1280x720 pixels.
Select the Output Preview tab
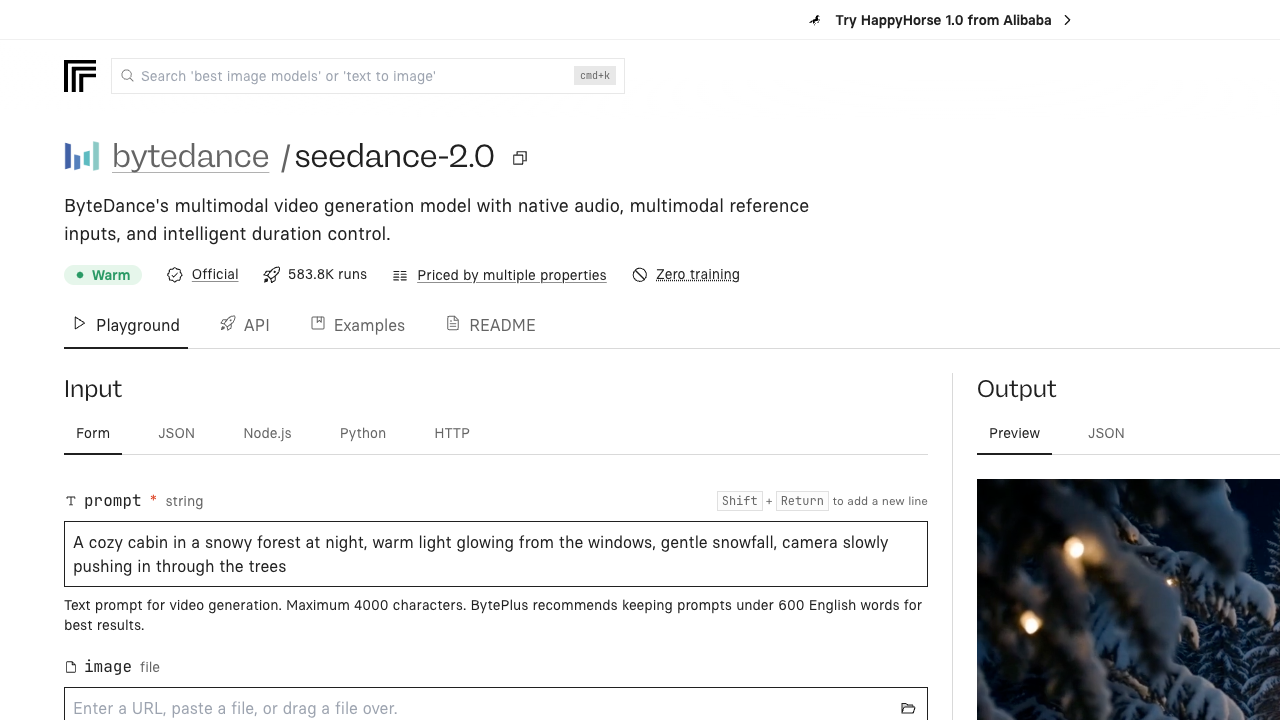pyautogui.click(x=1014, y=433)
